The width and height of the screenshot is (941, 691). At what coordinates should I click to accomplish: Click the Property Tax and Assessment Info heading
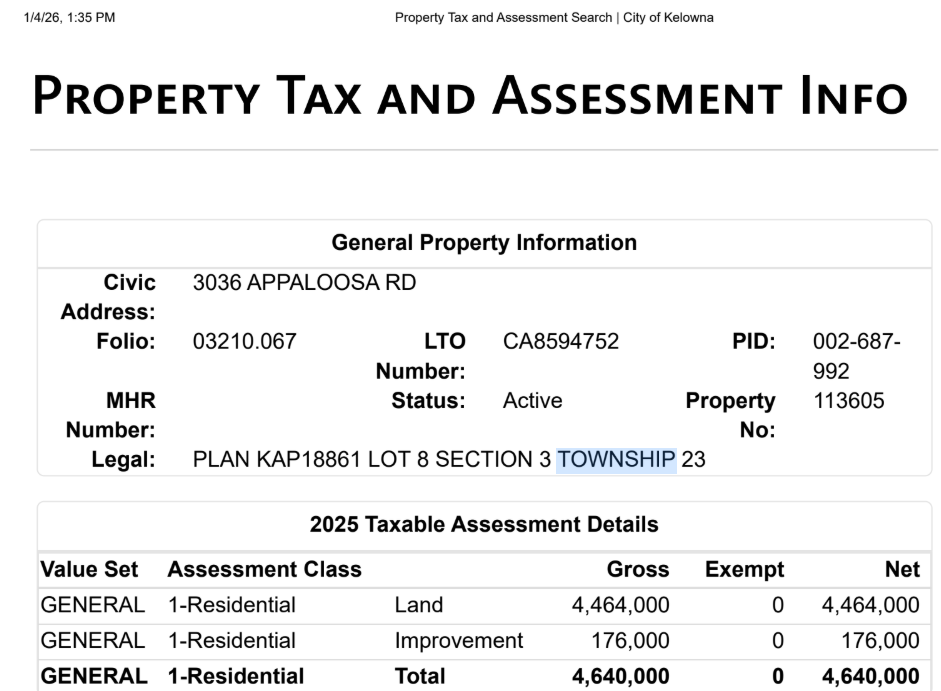pos(470,96)
